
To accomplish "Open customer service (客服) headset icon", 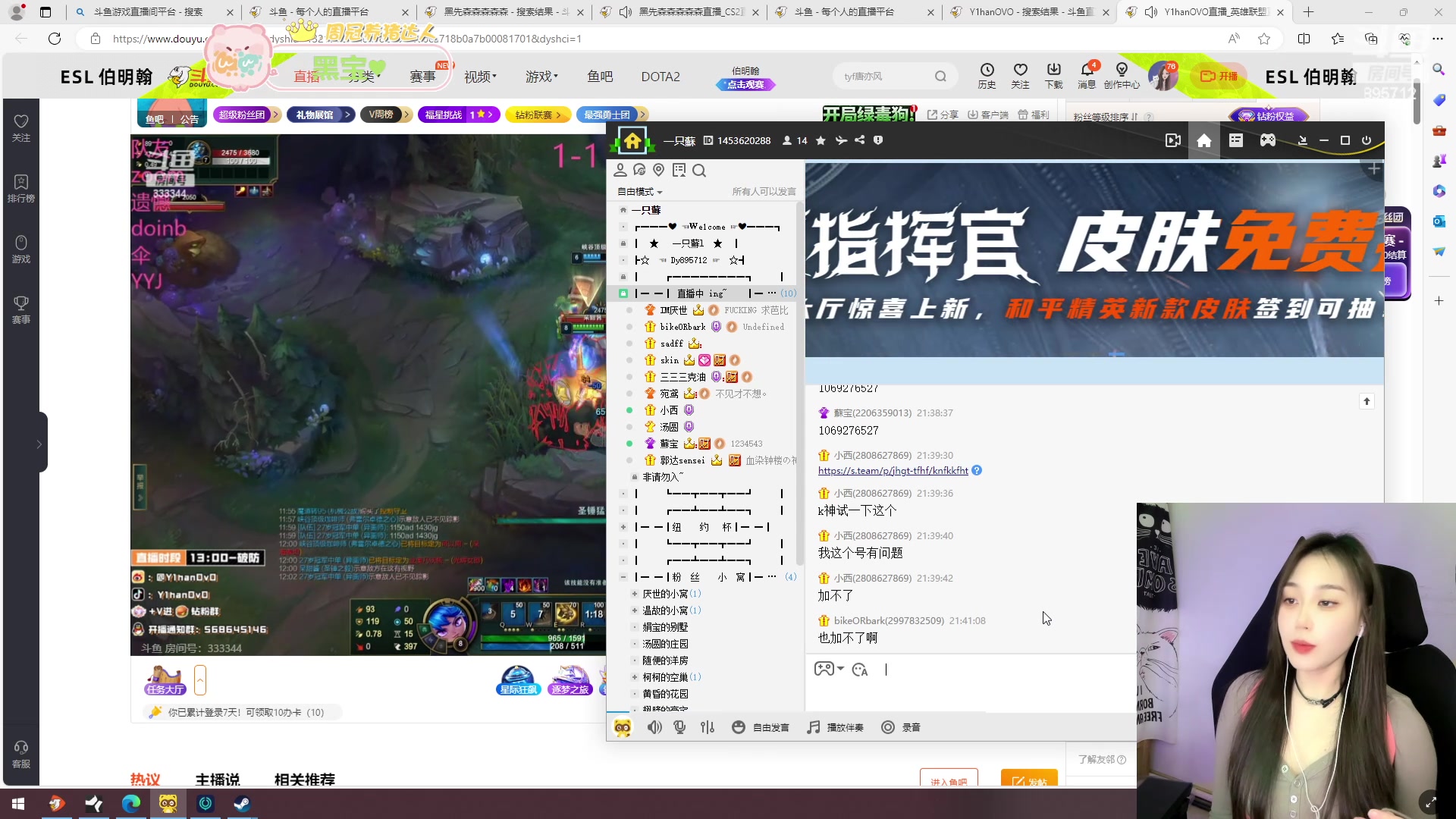I will click(21, 755).
